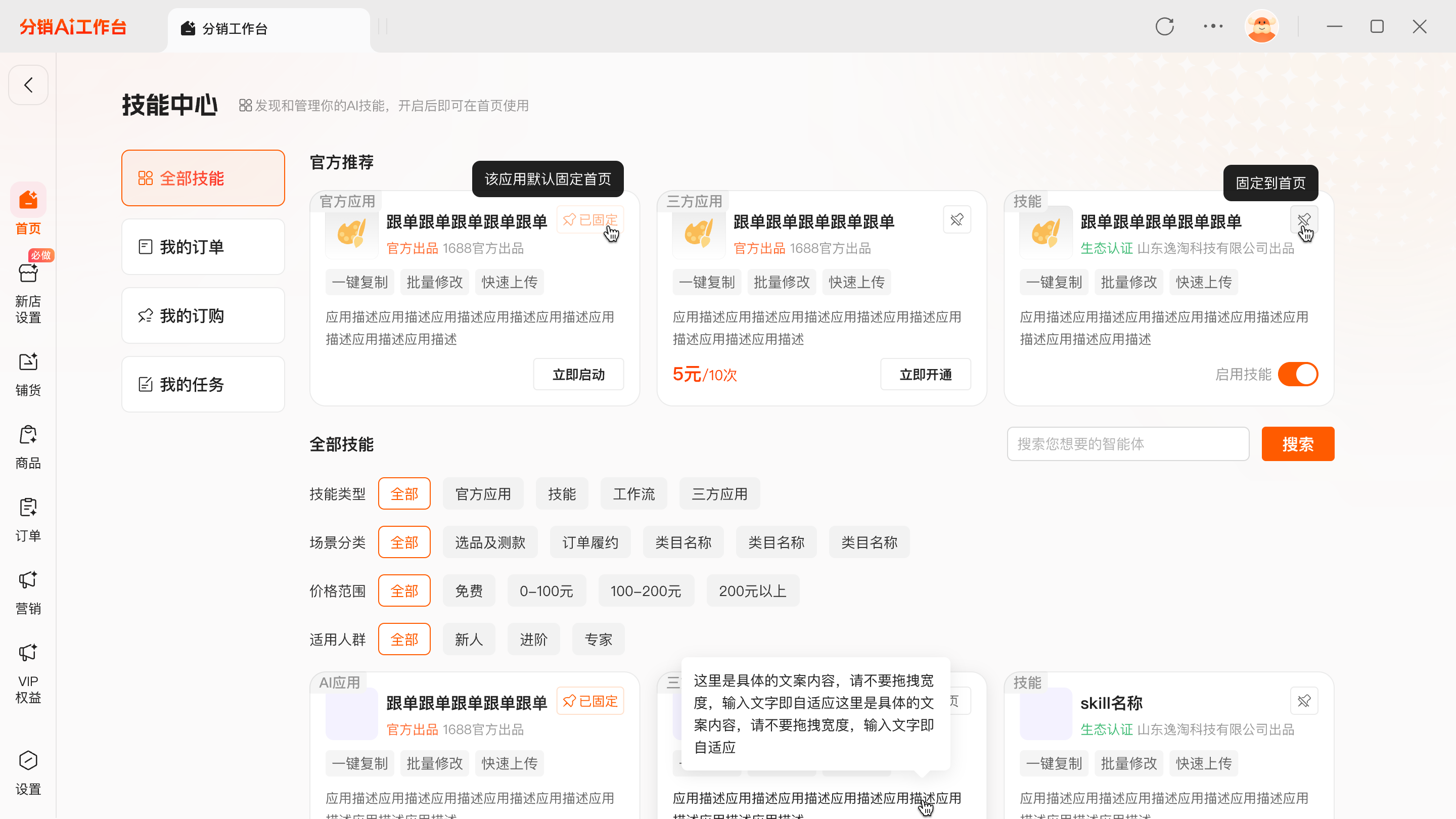The width and height of the screenshot is (1456, 819).
Task: Switch to the 分销工作台 tab
Action: coord(268,28)
